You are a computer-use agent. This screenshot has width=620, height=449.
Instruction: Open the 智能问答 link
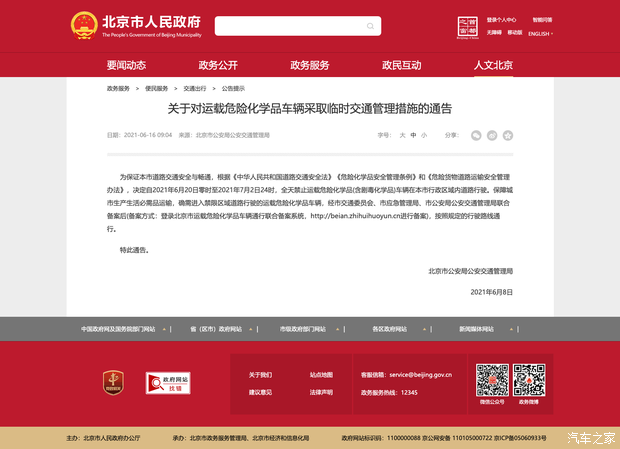tap(542, 20)
